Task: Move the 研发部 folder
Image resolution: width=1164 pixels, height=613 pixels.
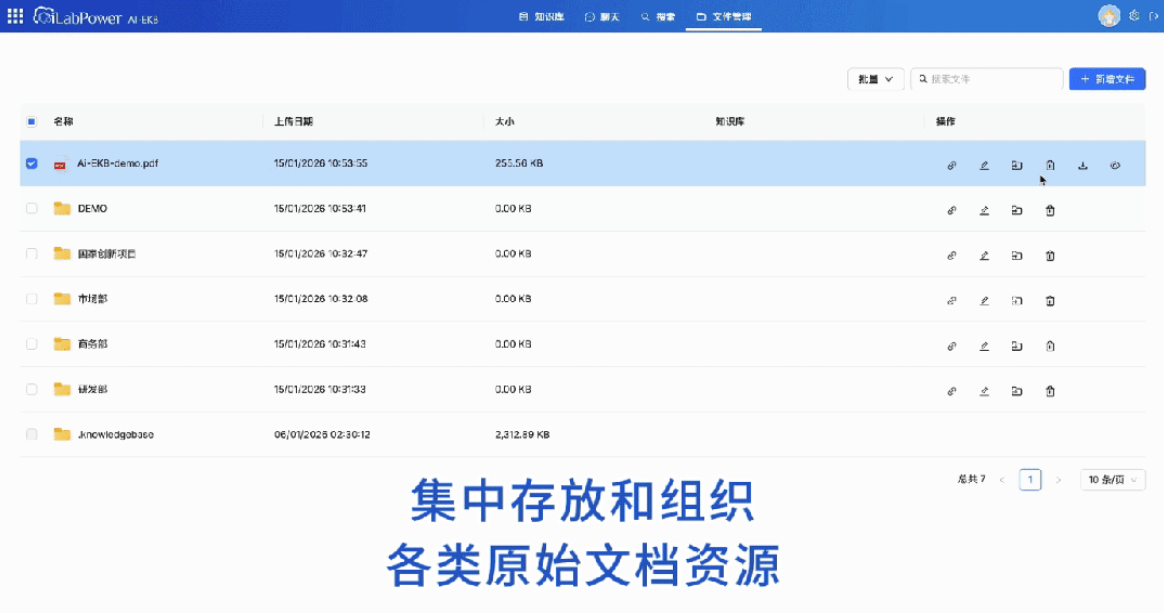Action: 1017,392
